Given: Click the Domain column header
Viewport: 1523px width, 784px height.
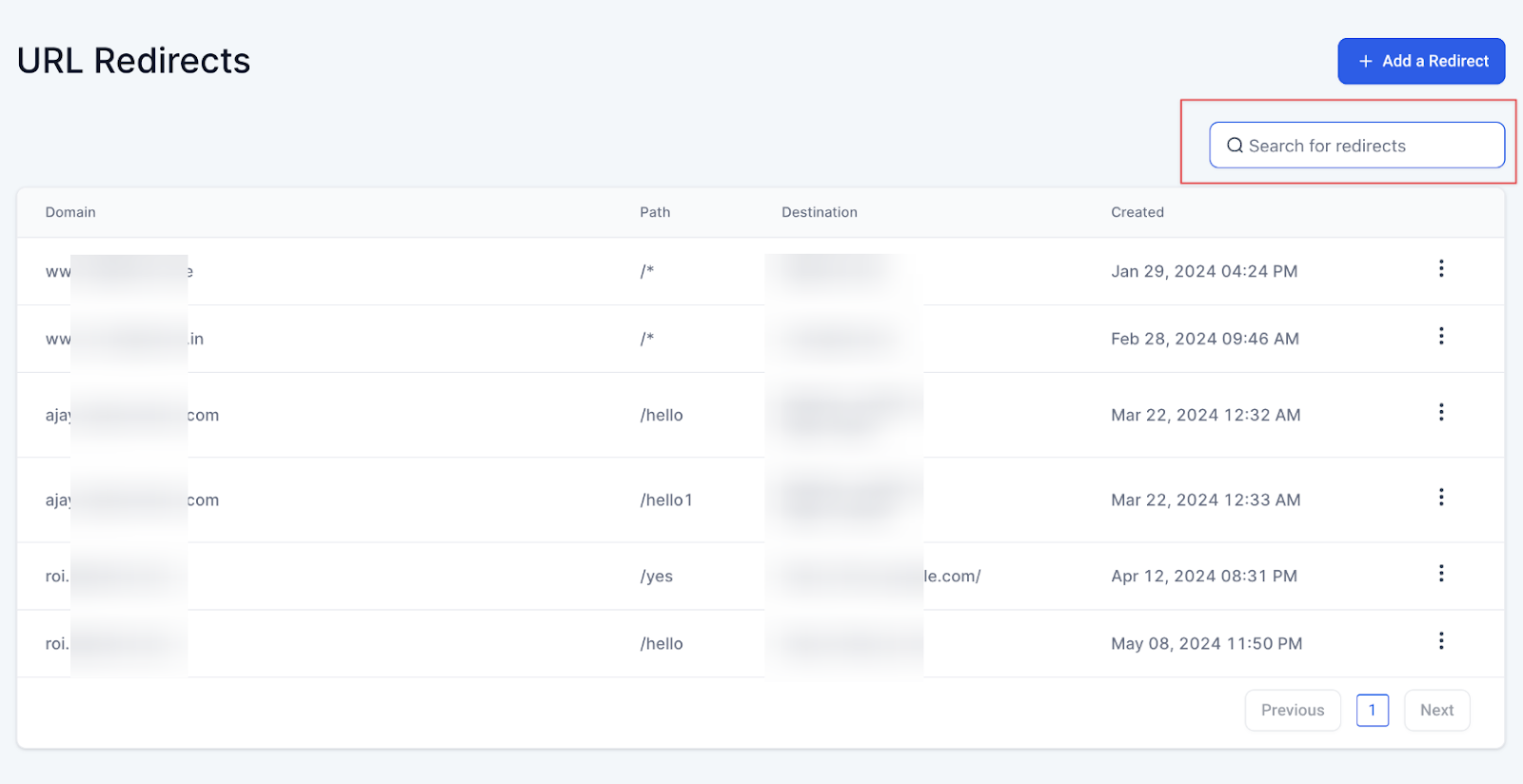Looking at the screenshot, I should (x=70, y=212).
